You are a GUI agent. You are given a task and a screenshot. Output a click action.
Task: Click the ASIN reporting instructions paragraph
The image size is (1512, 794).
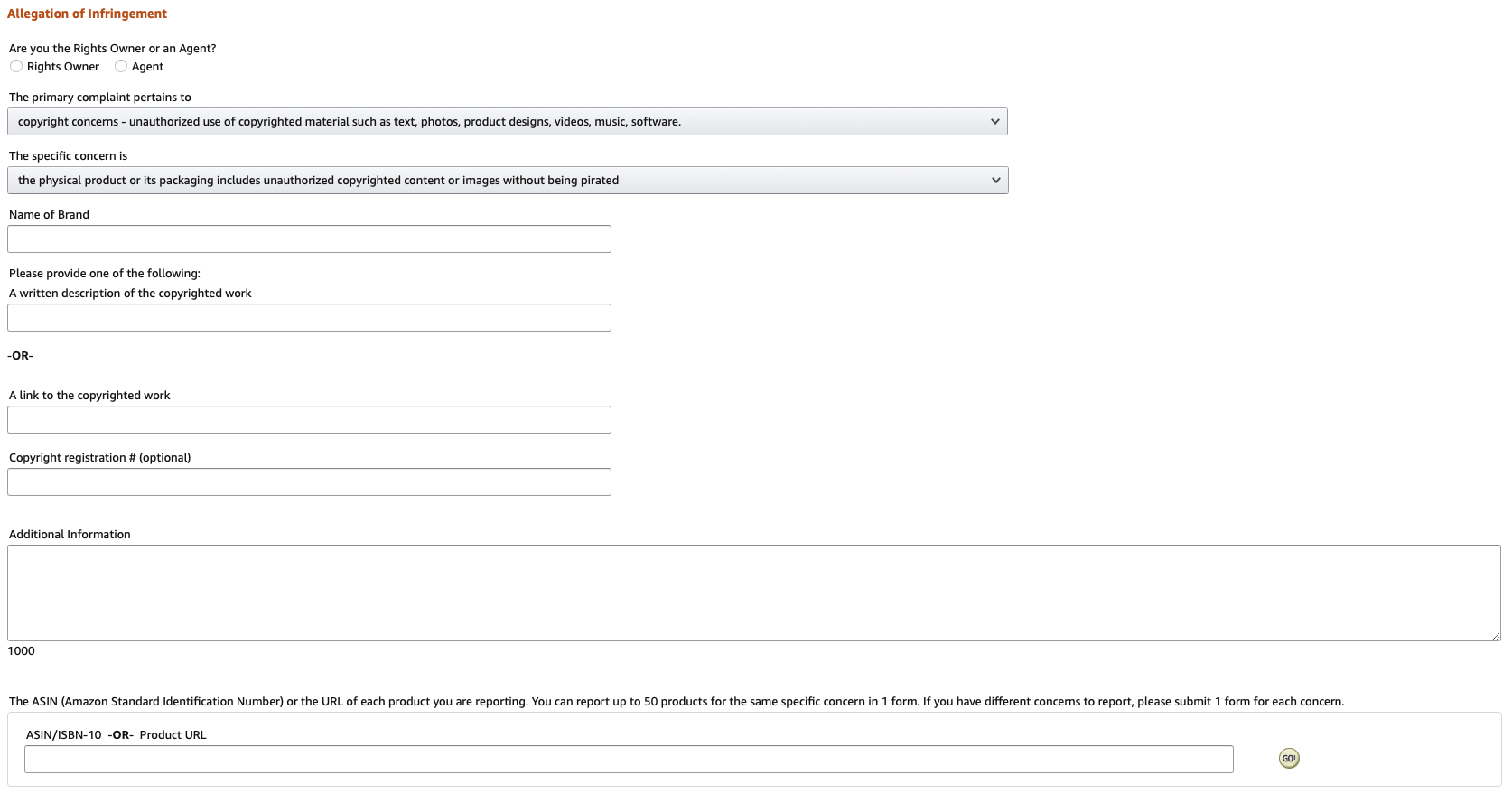pyautogui.click(x=677, y=702)
